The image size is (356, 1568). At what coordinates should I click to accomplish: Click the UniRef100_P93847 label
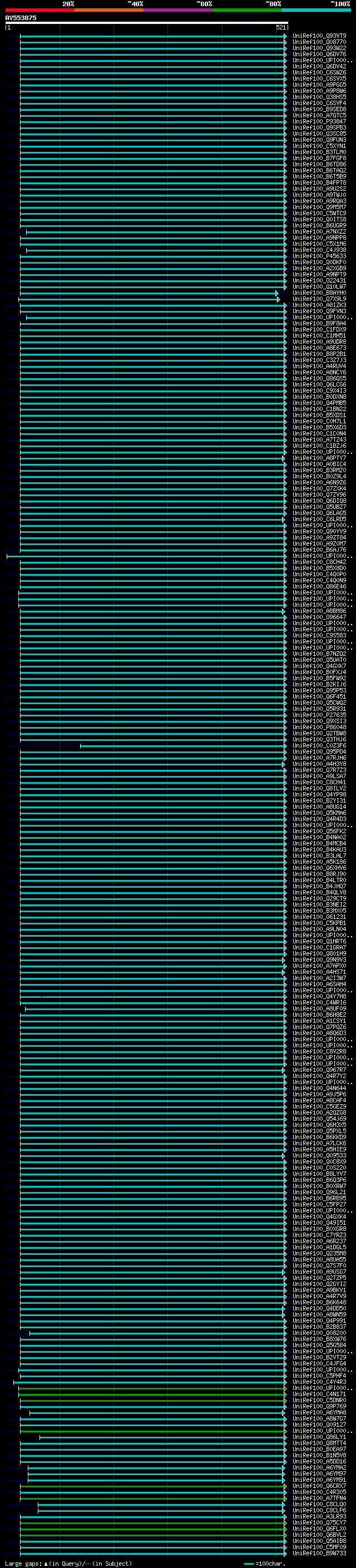(319, 121)
